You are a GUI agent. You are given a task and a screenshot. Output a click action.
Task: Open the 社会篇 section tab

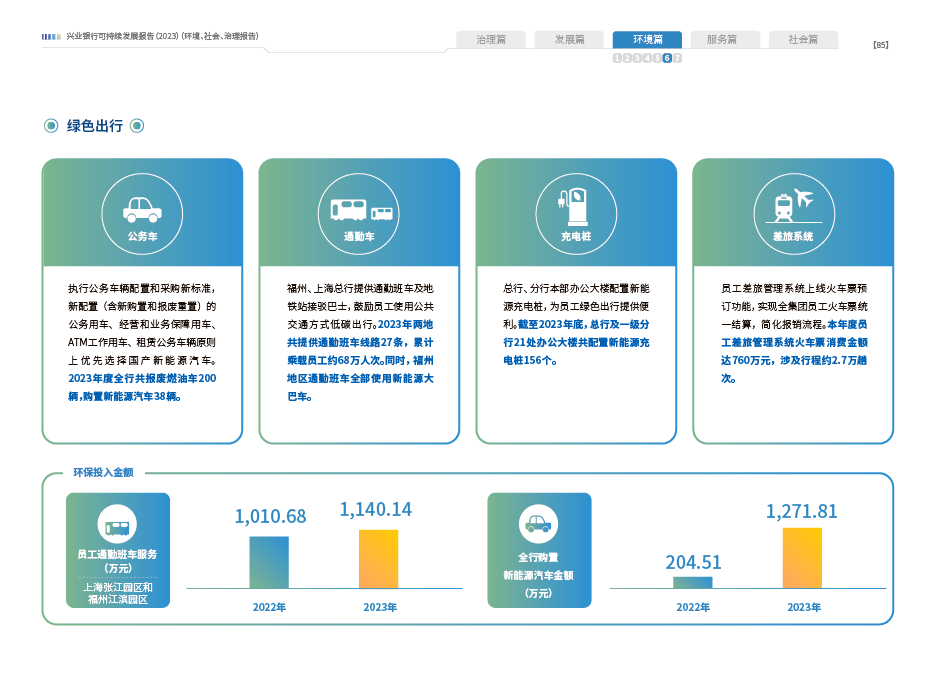tap(803, 40)
